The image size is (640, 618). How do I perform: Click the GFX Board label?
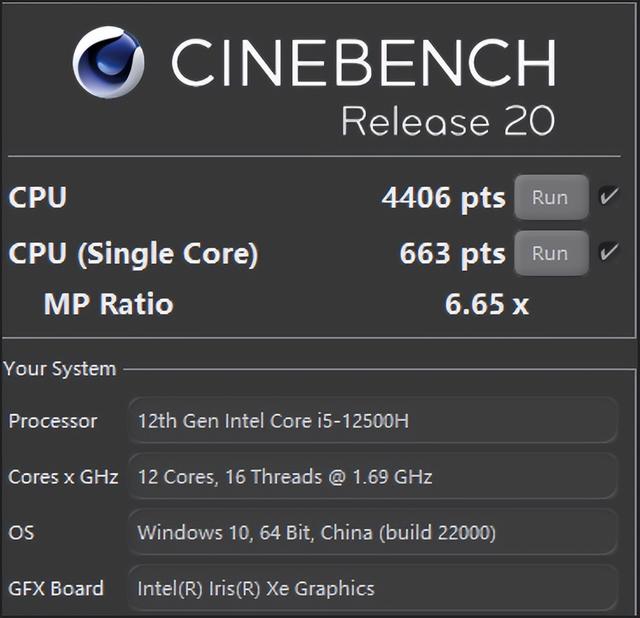click(56, 589)
